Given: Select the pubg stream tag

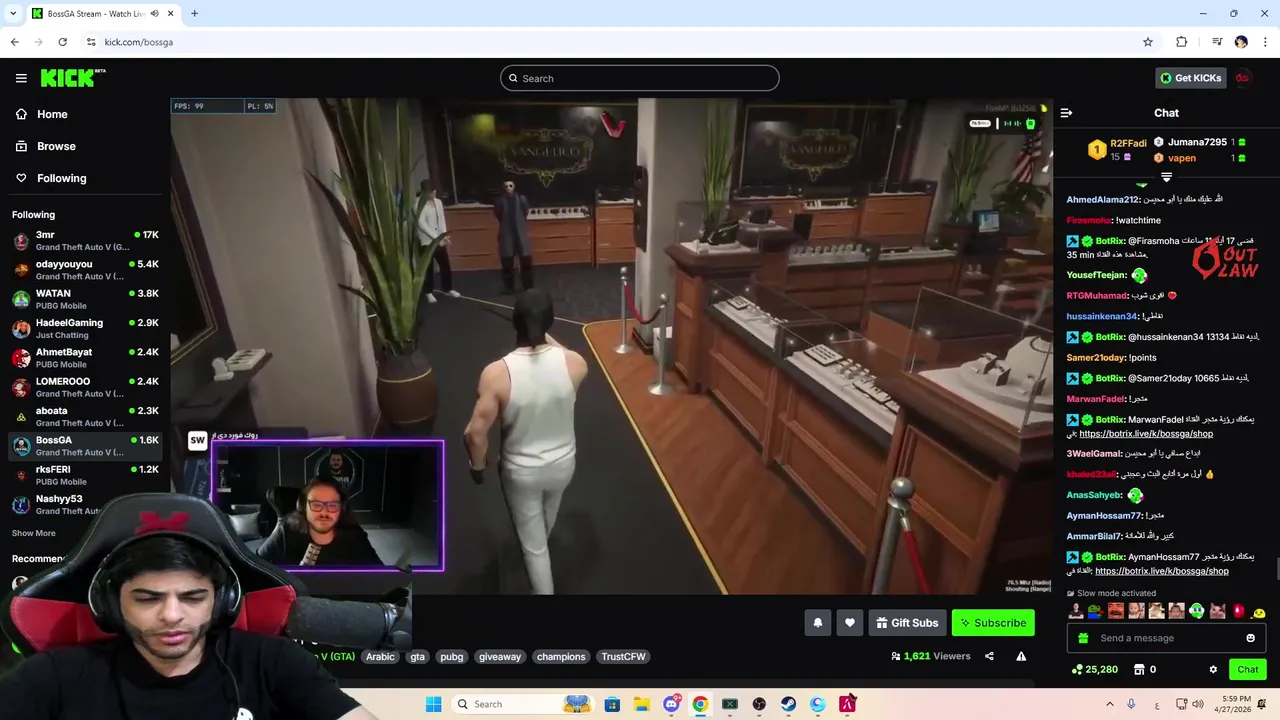Looking at the screenshot, I should (x=452, y=656).
